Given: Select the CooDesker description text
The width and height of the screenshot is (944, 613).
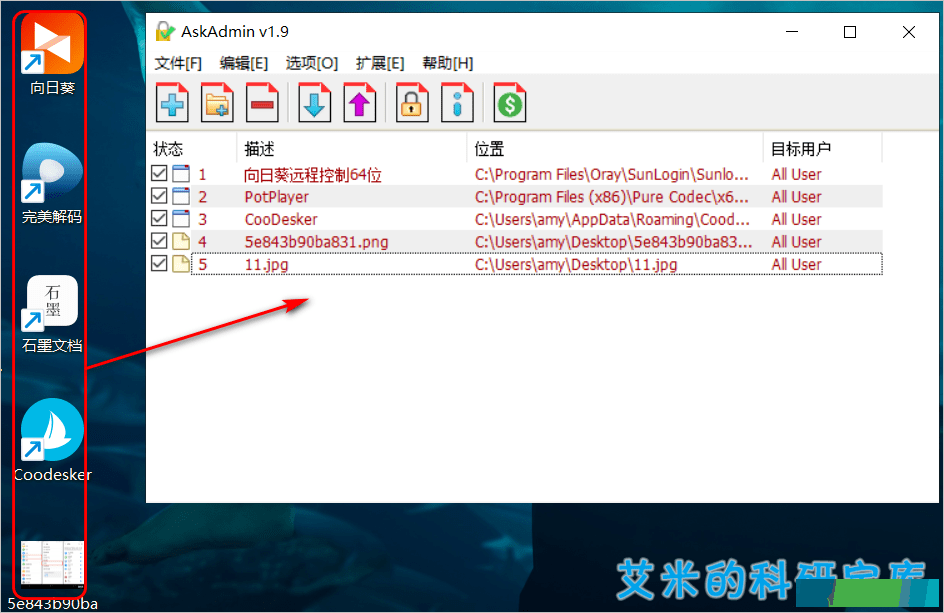Looking at the screenshot, I should (x=281, y=219).
